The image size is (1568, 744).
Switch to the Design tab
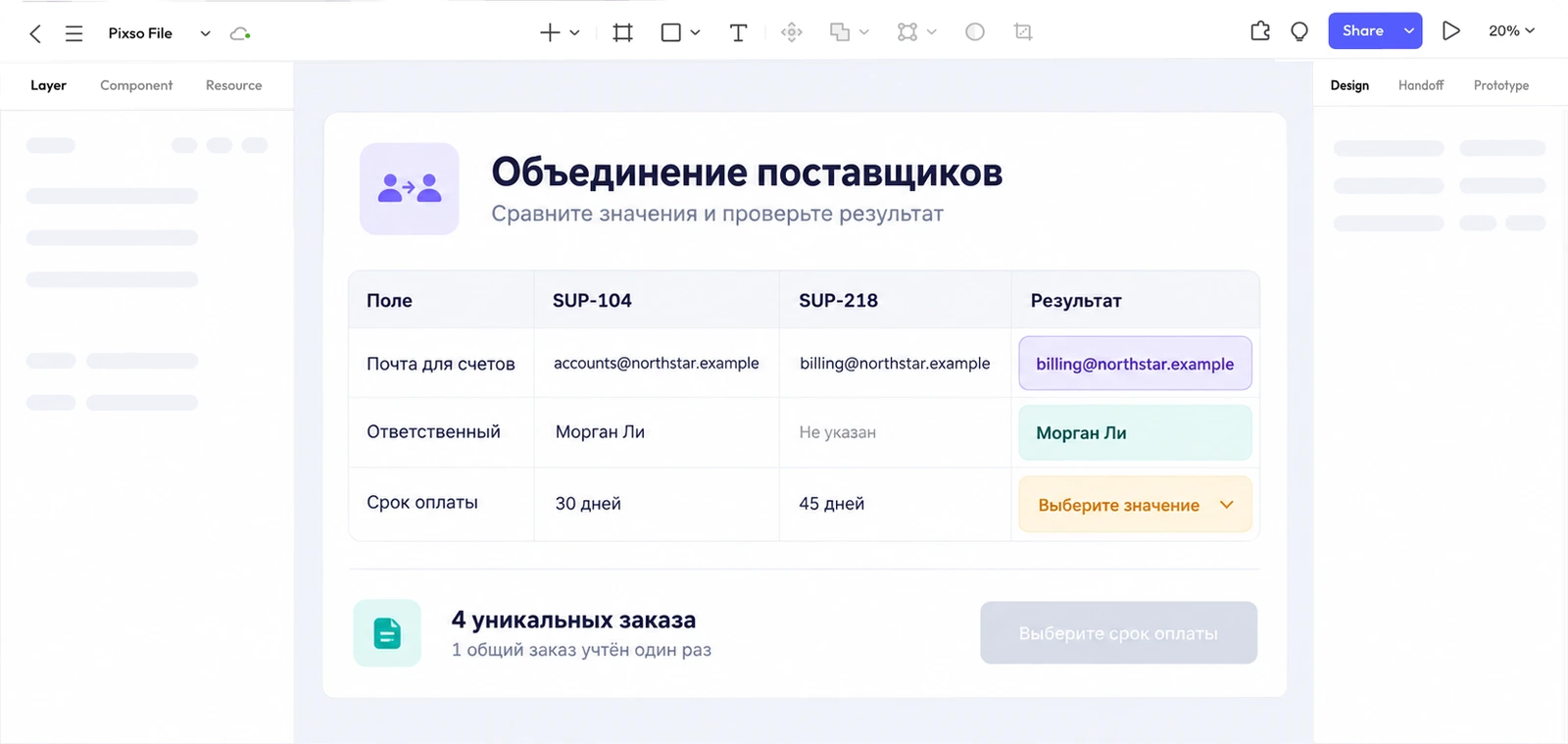point(1349,85)
